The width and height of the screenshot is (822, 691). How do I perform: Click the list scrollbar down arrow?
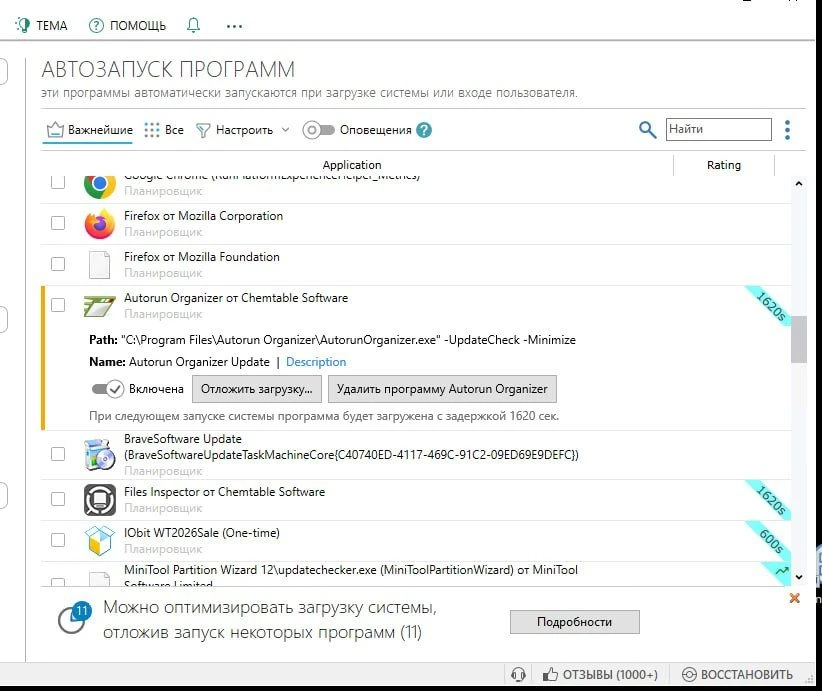pyautogui.click(x=798, y=577)
